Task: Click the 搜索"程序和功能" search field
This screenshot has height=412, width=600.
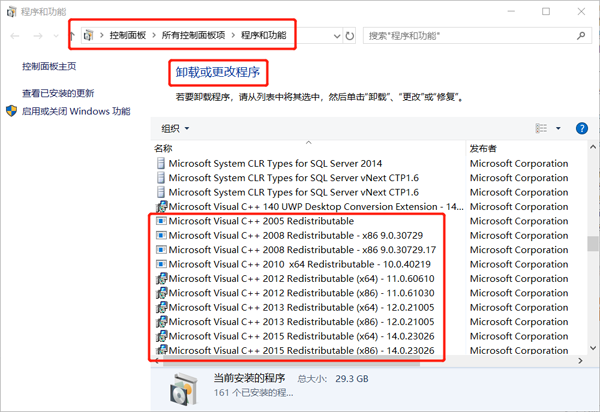Action: pyautogui.click(x=465, y=36)
